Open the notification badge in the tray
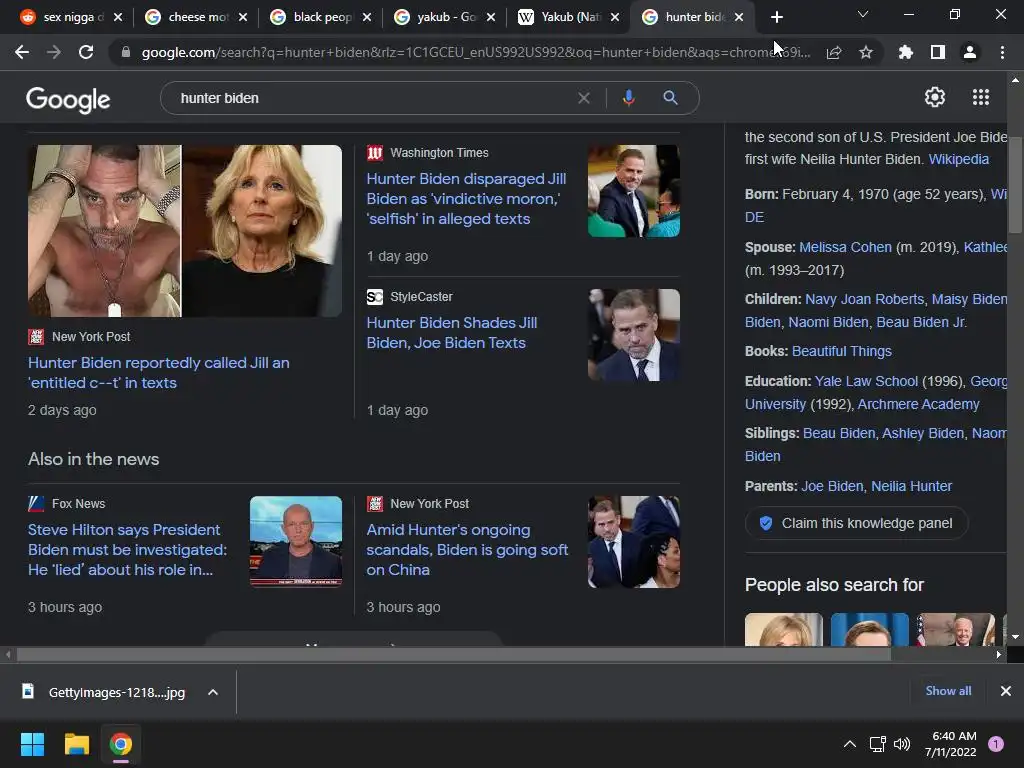Viewport: 1024px width, 768px height. 996,744
